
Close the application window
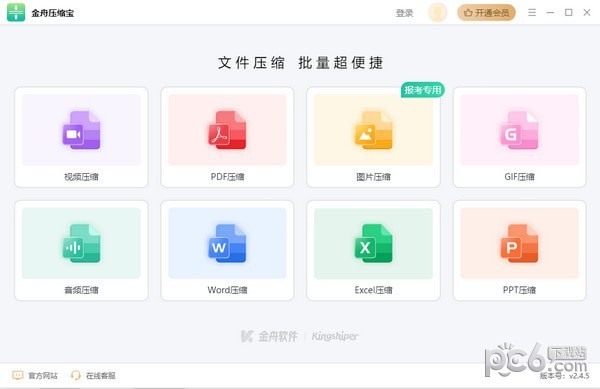click(587, 13)
